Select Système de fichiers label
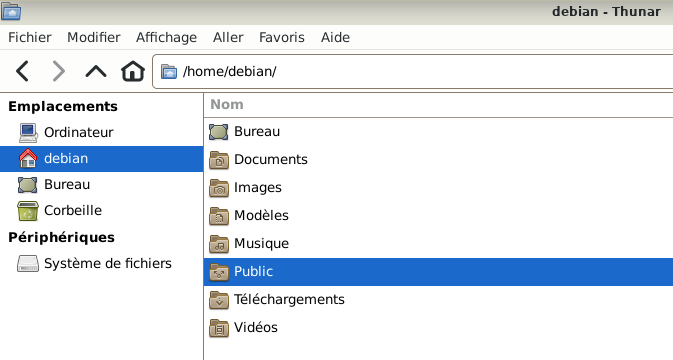 [x=108, y=263]
